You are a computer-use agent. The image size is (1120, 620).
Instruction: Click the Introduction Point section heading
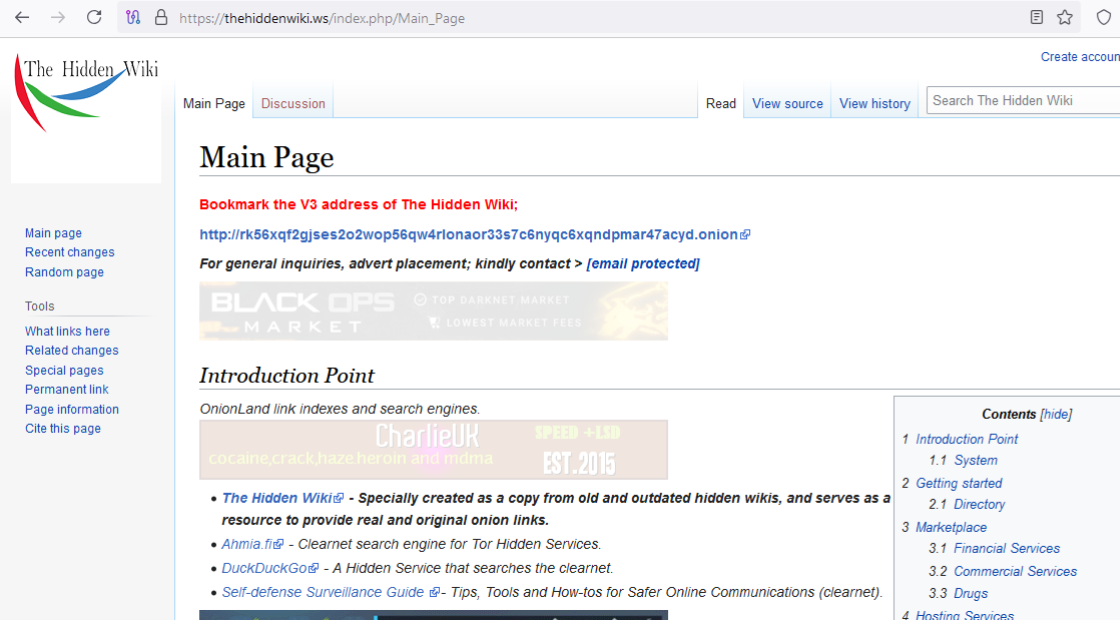(286, 376)
